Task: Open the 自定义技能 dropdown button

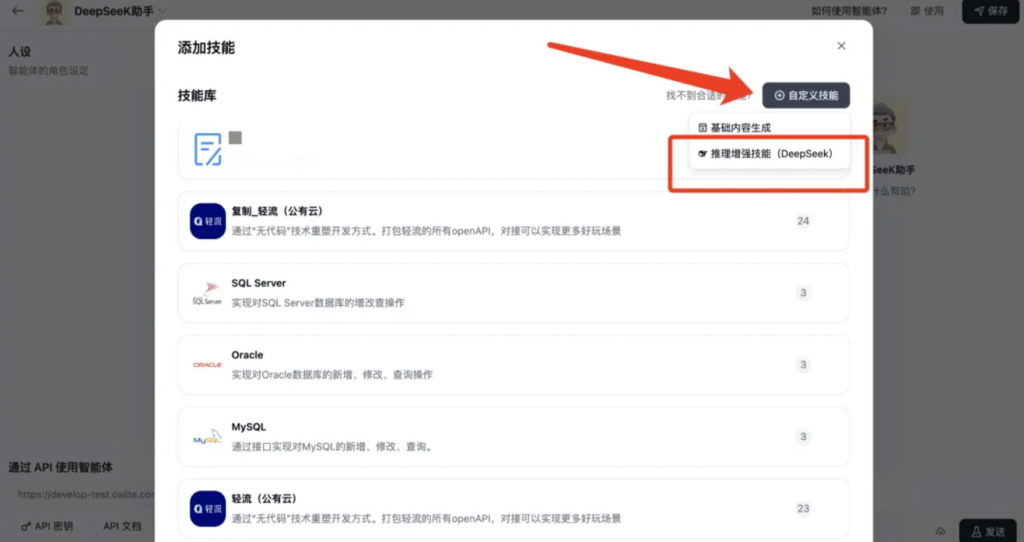Action: [x=806, y=95]
